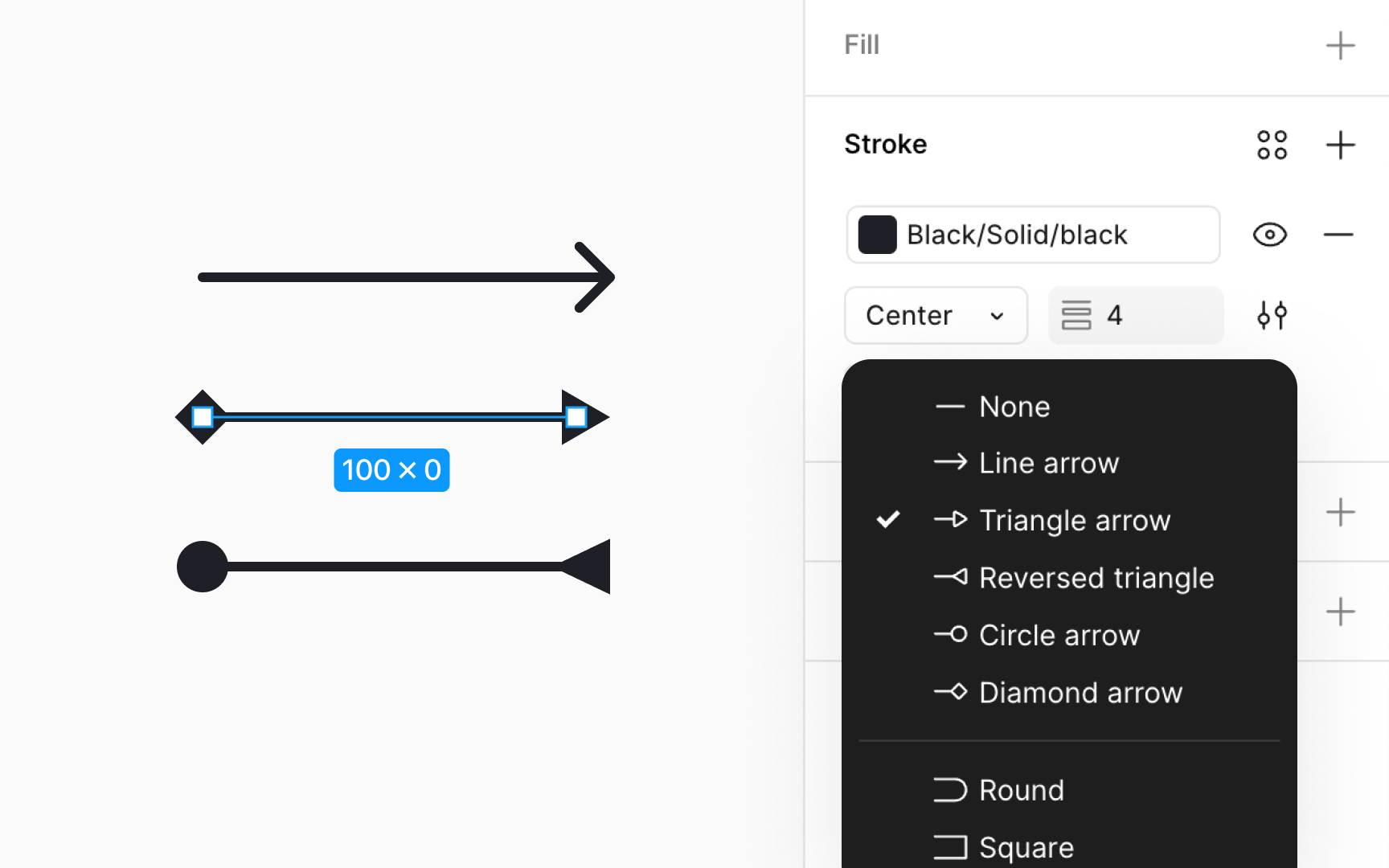Screen dimensions: 1389x868
Task: Open advanced stroke settings icon
Action: pos(1272,315)
